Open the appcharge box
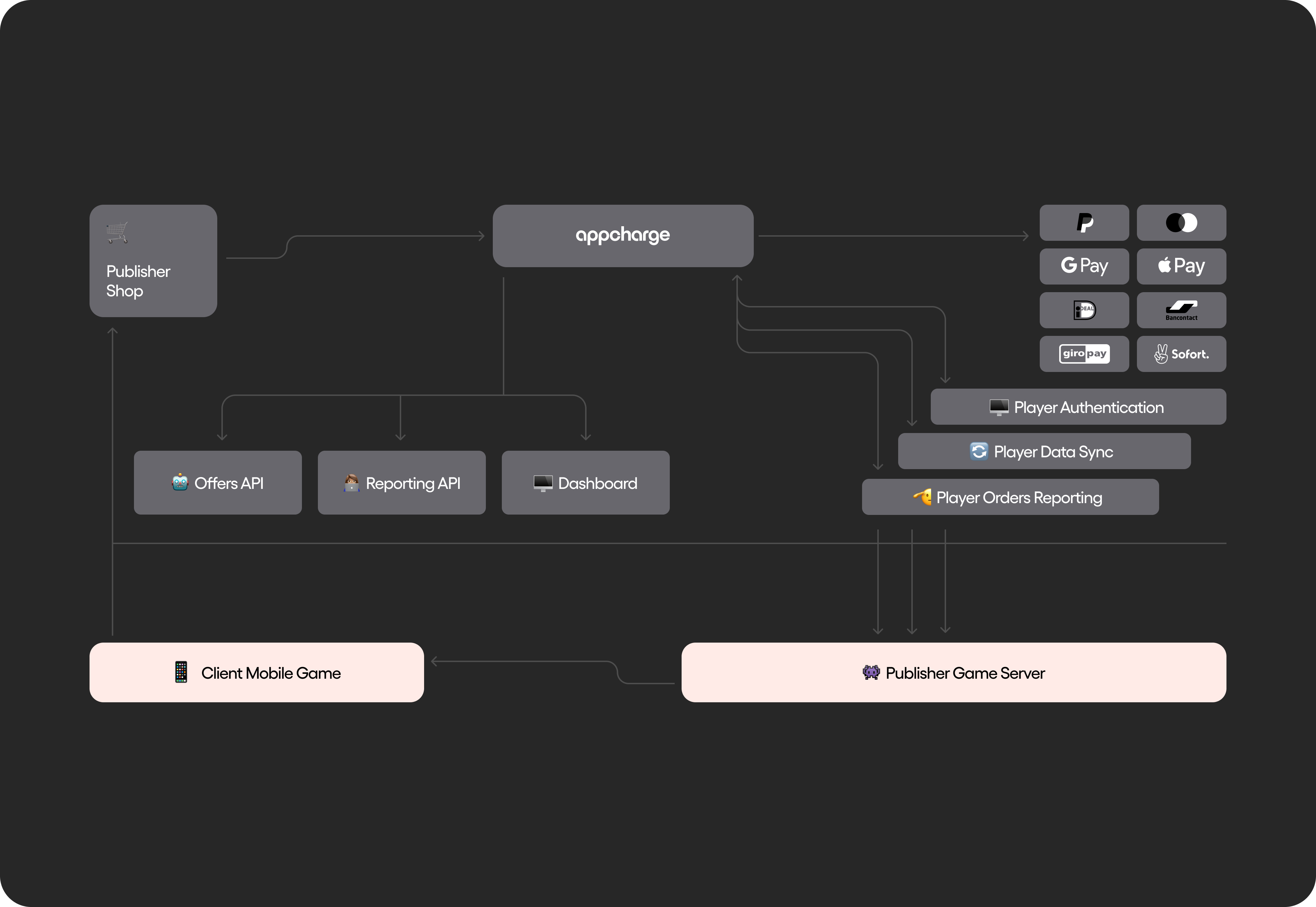This screenshot has width=1316, height=907. point(623,235)
